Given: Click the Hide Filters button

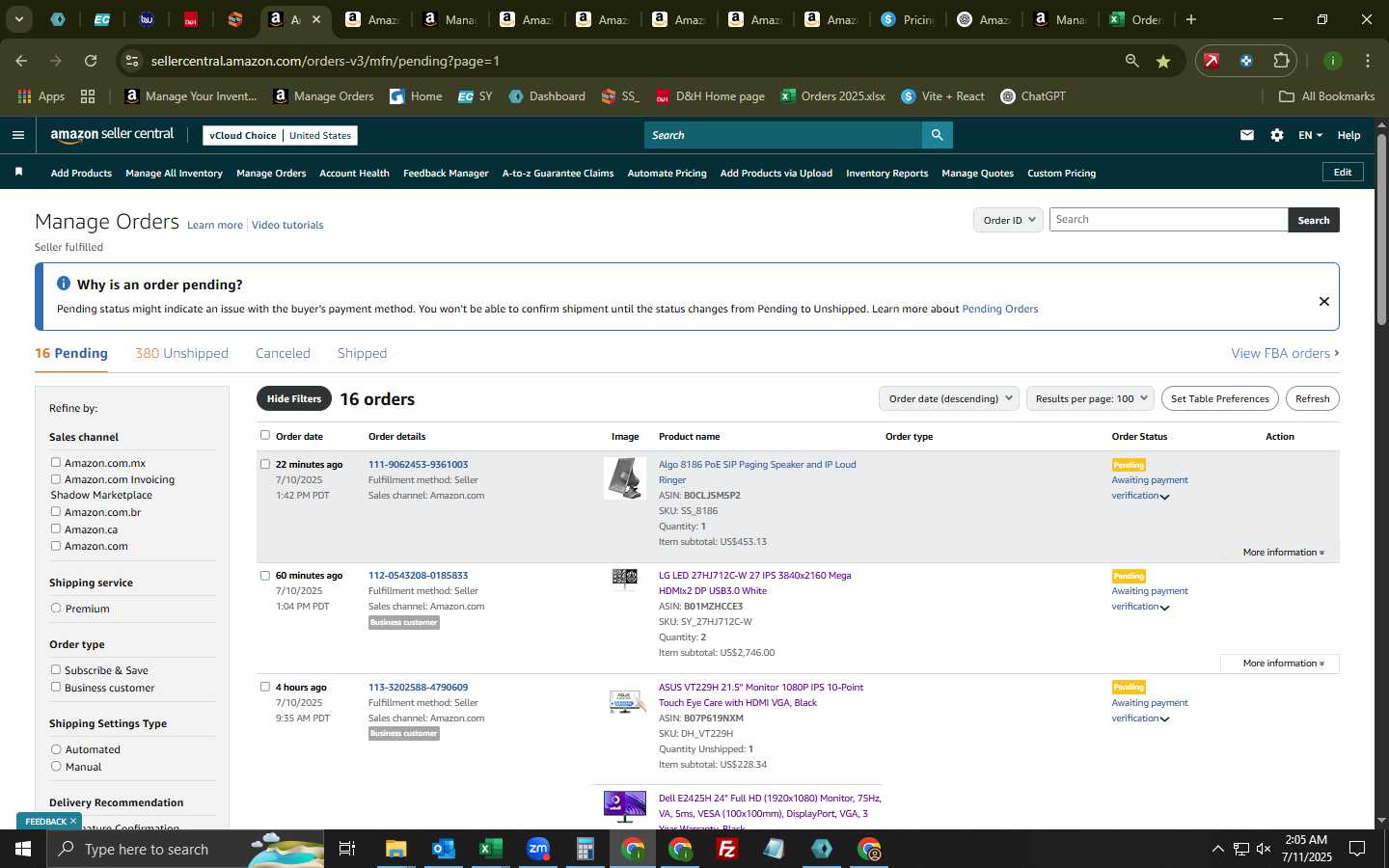Looking at the screenshot, I should 294,398.
